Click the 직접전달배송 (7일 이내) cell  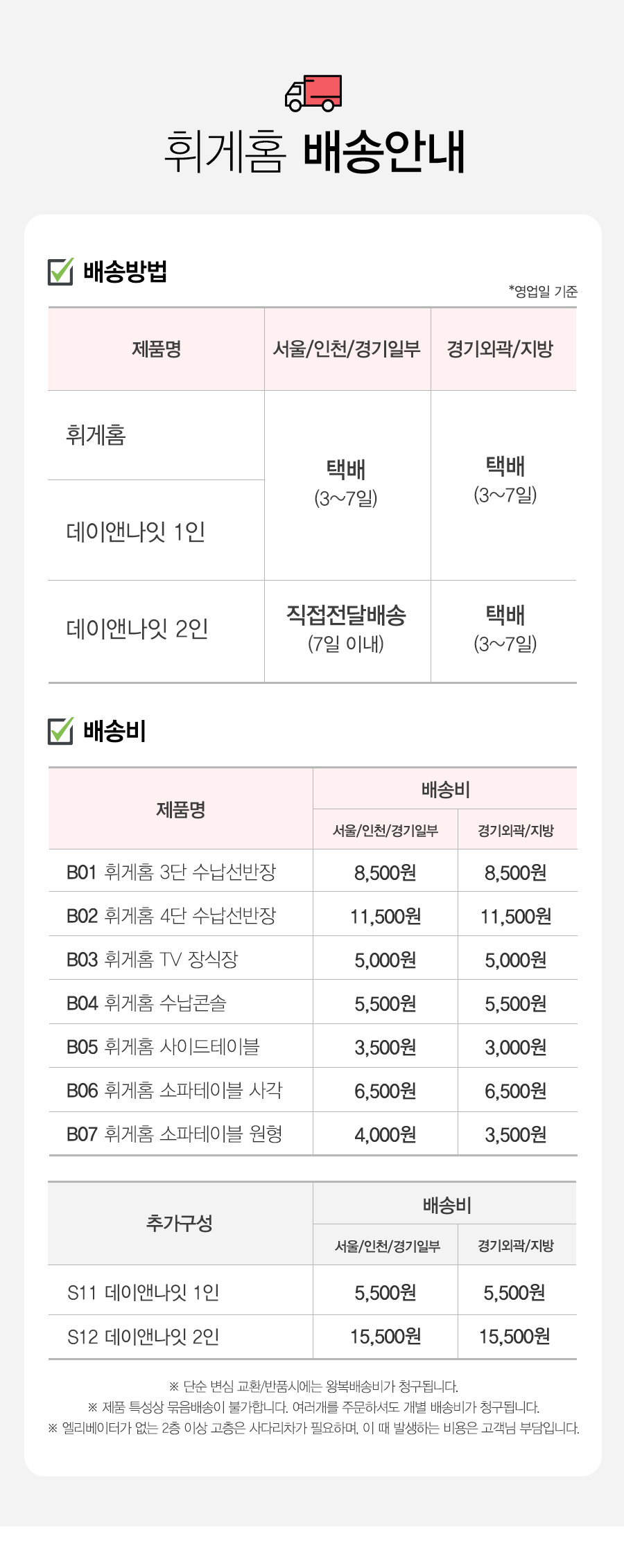[347, 629]
